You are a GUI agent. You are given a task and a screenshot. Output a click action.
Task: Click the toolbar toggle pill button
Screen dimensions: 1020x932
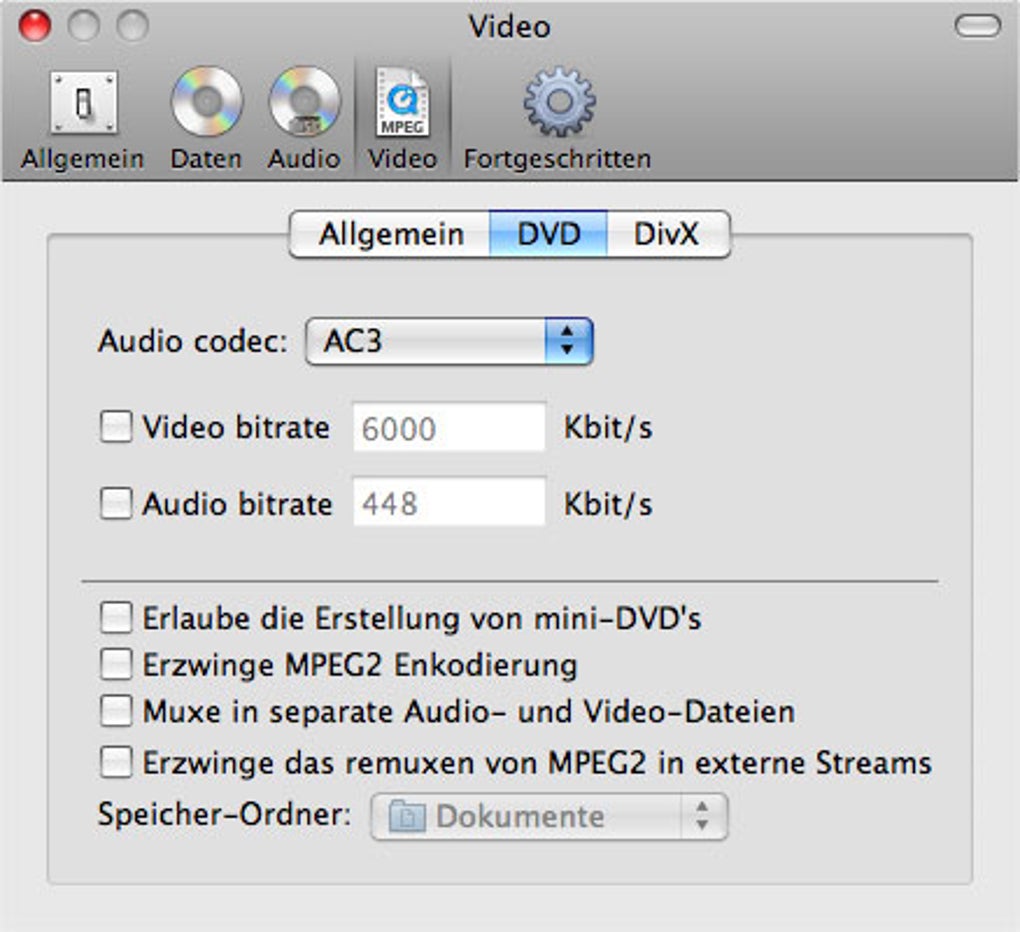click(x=977, y=27)
